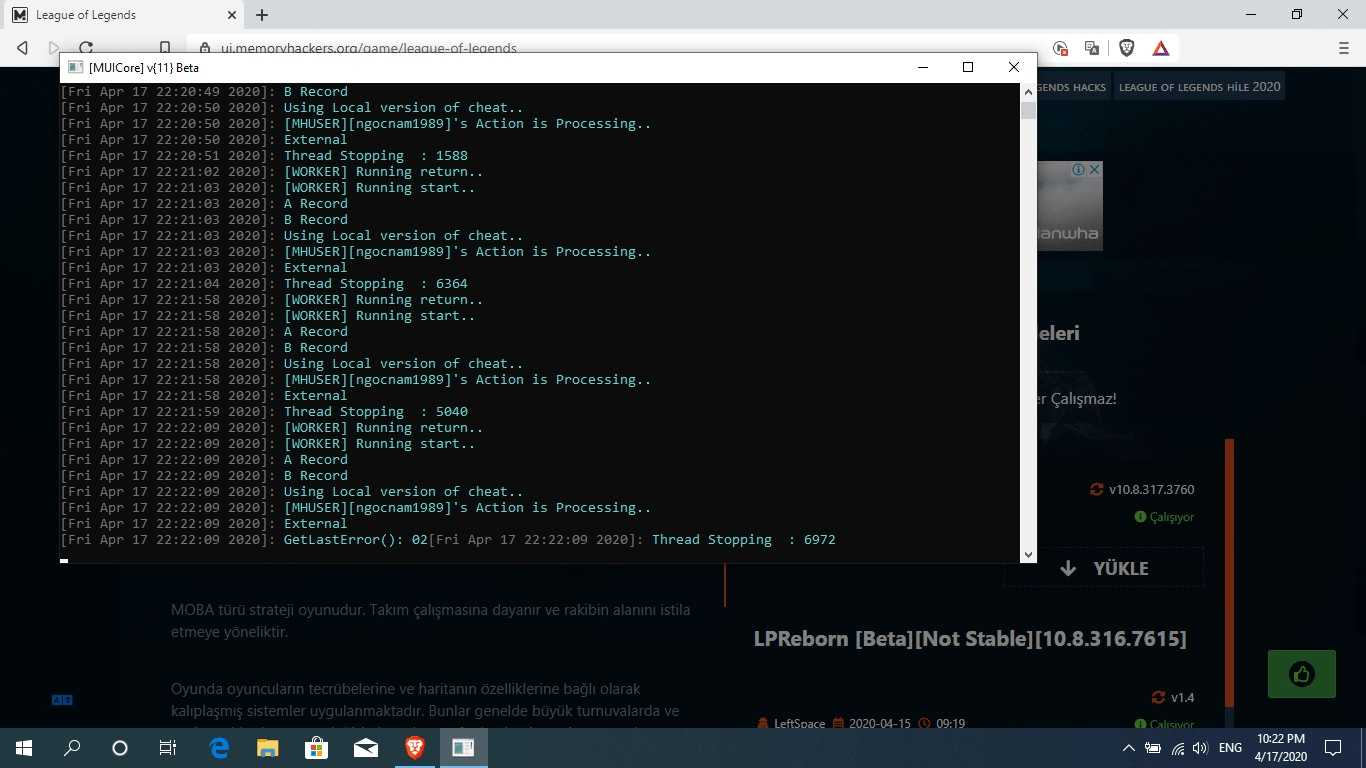Select the MUICore console taskbar button
Viewport: 1366px width, 768px height.
coord(463,748)
